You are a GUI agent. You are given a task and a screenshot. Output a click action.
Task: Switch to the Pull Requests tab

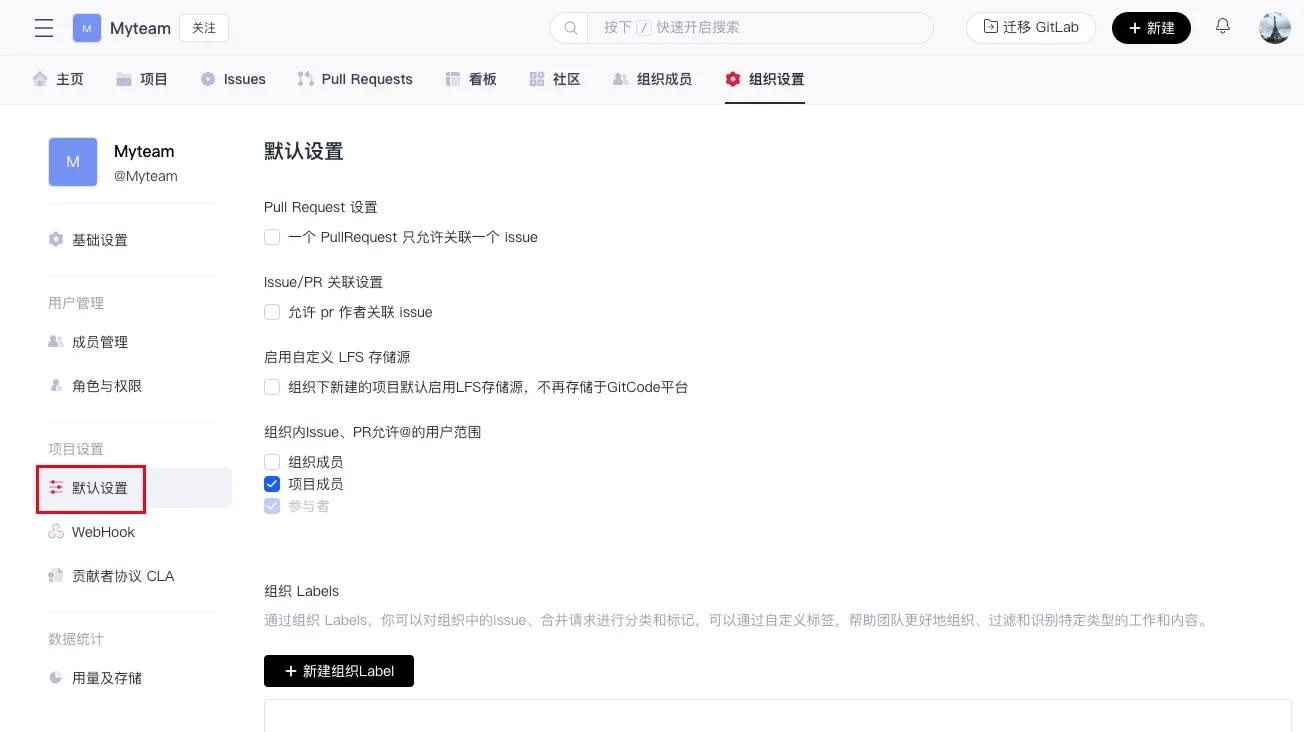[x=355, y=79]
